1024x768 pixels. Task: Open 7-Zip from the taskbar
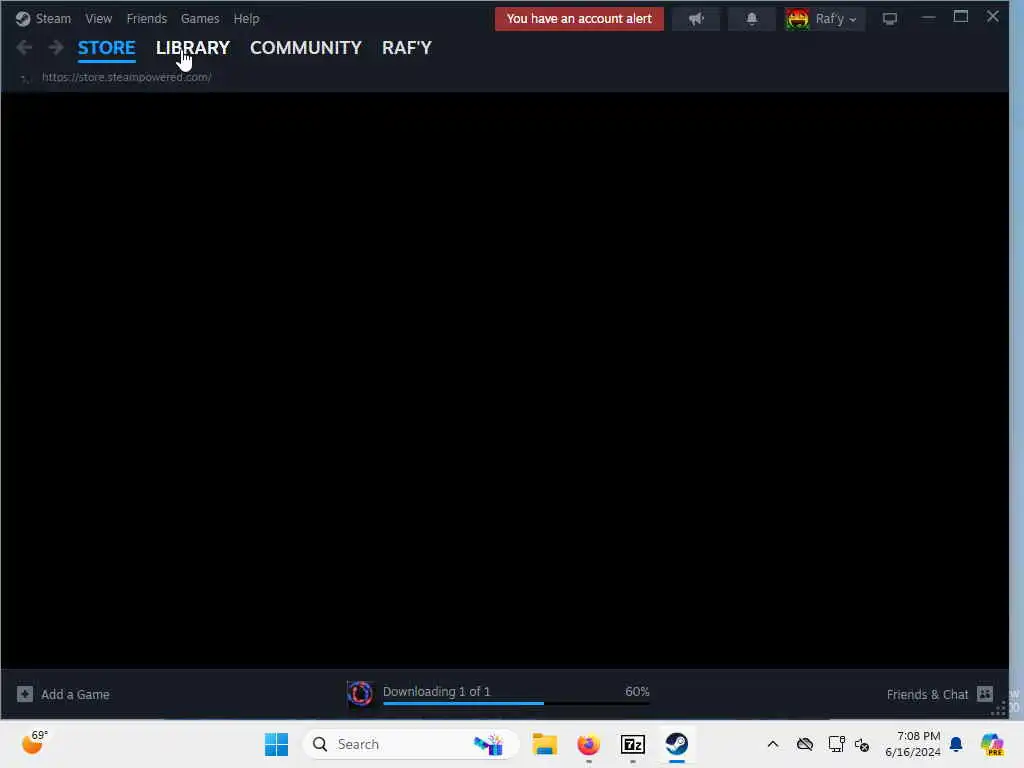pyautogui.click(x=633, y=744)
